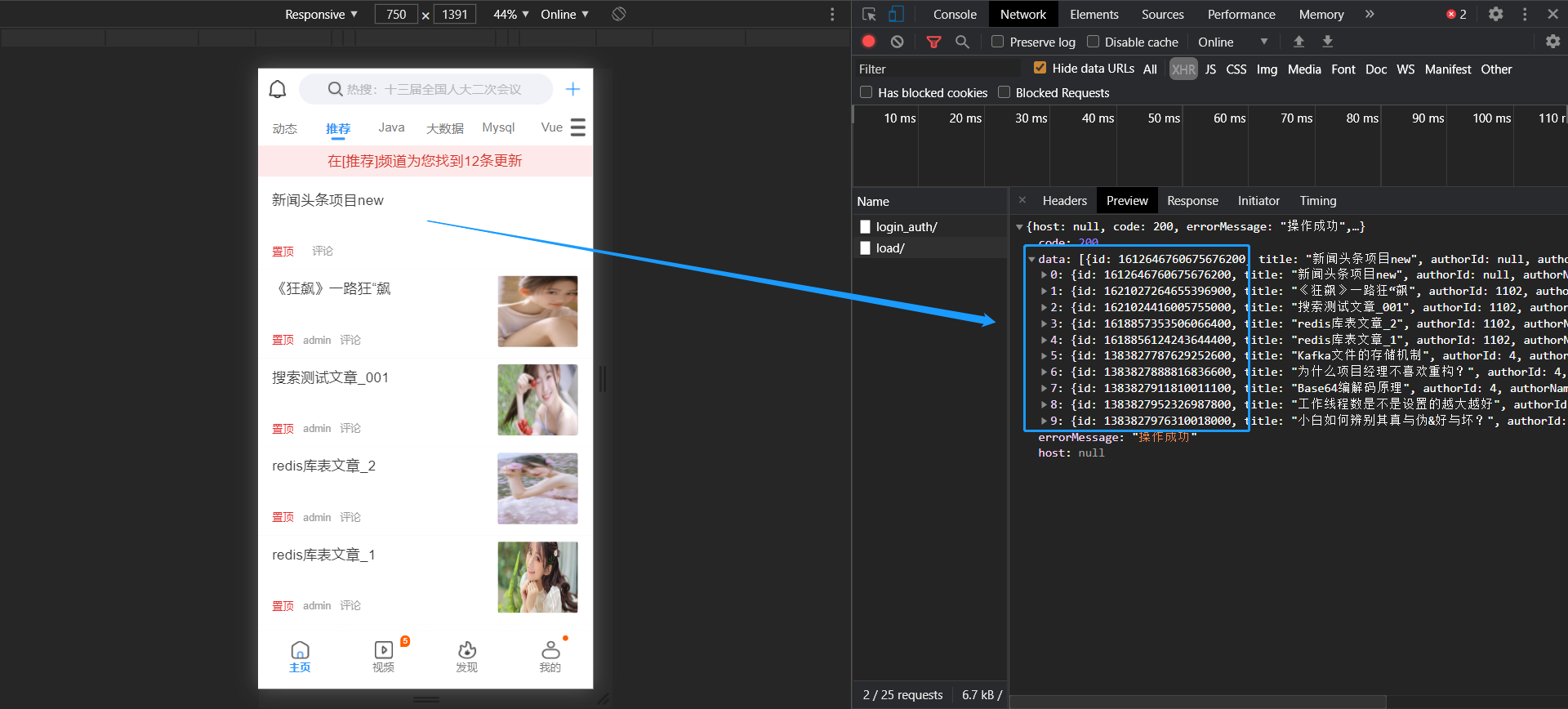Screen dimensions: 1568x709
Task: Toggle the device toolbar icon
Action: (896, 14)
